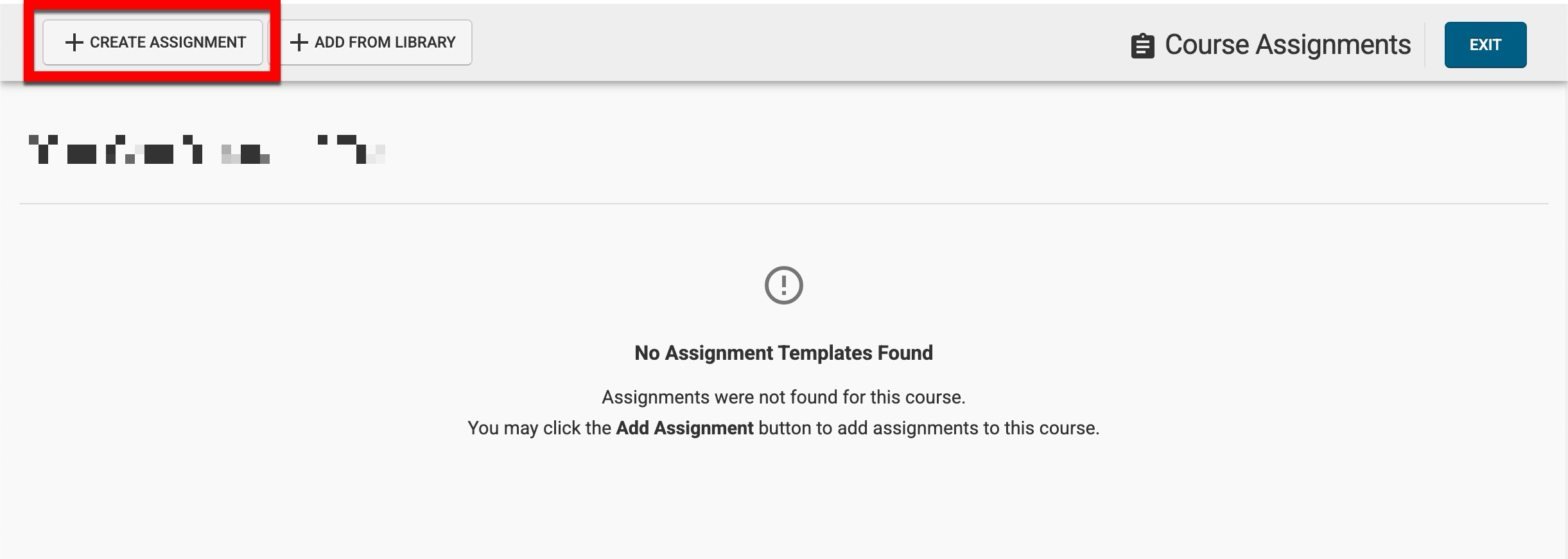The height and width of the screenshot is (559, 1568).
Task: Click the clipboard icon next to Course Assignments
Action: pos(1142,46)
